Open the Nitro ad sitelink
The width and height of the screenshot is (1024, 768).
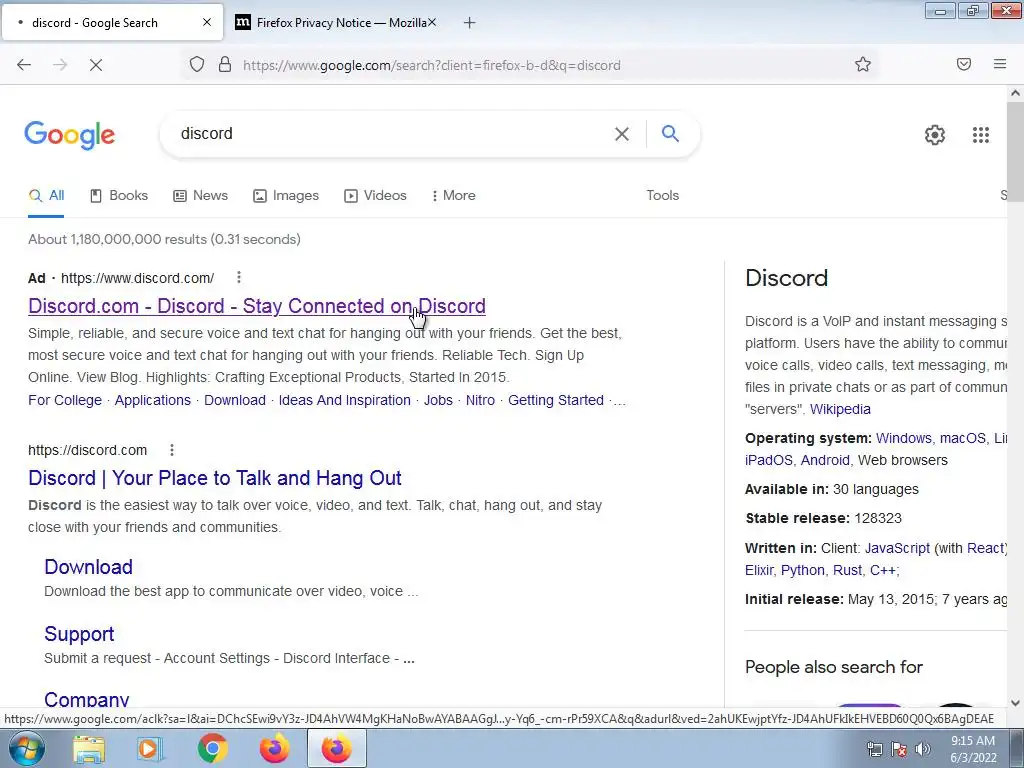[480, 400]
